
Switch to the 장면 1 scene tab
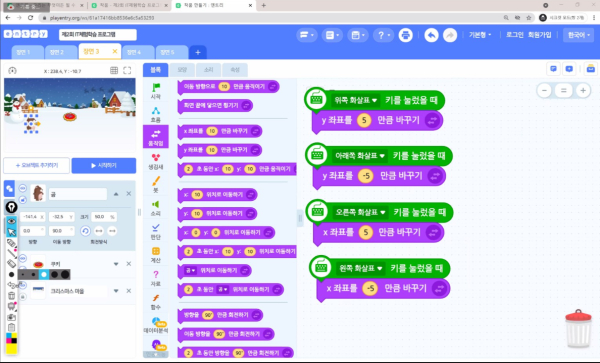coord(28,52)
